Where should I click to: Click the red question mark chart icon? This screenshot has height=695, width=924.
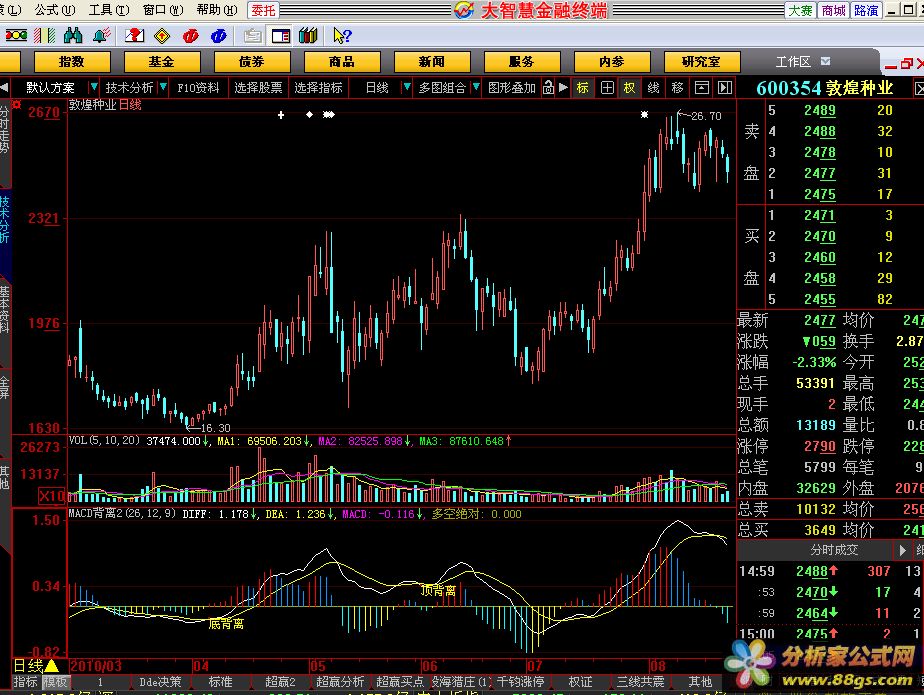134,36
